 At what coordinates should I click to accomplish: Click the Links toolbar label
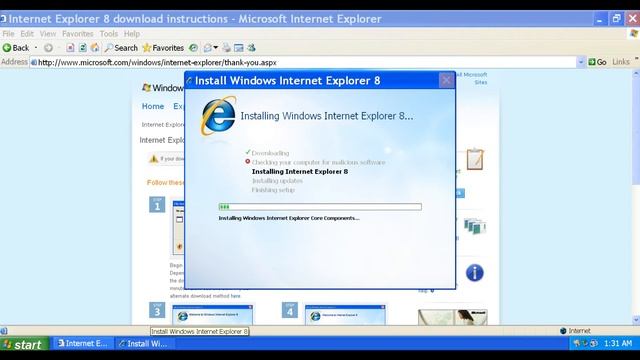(620, 62)
